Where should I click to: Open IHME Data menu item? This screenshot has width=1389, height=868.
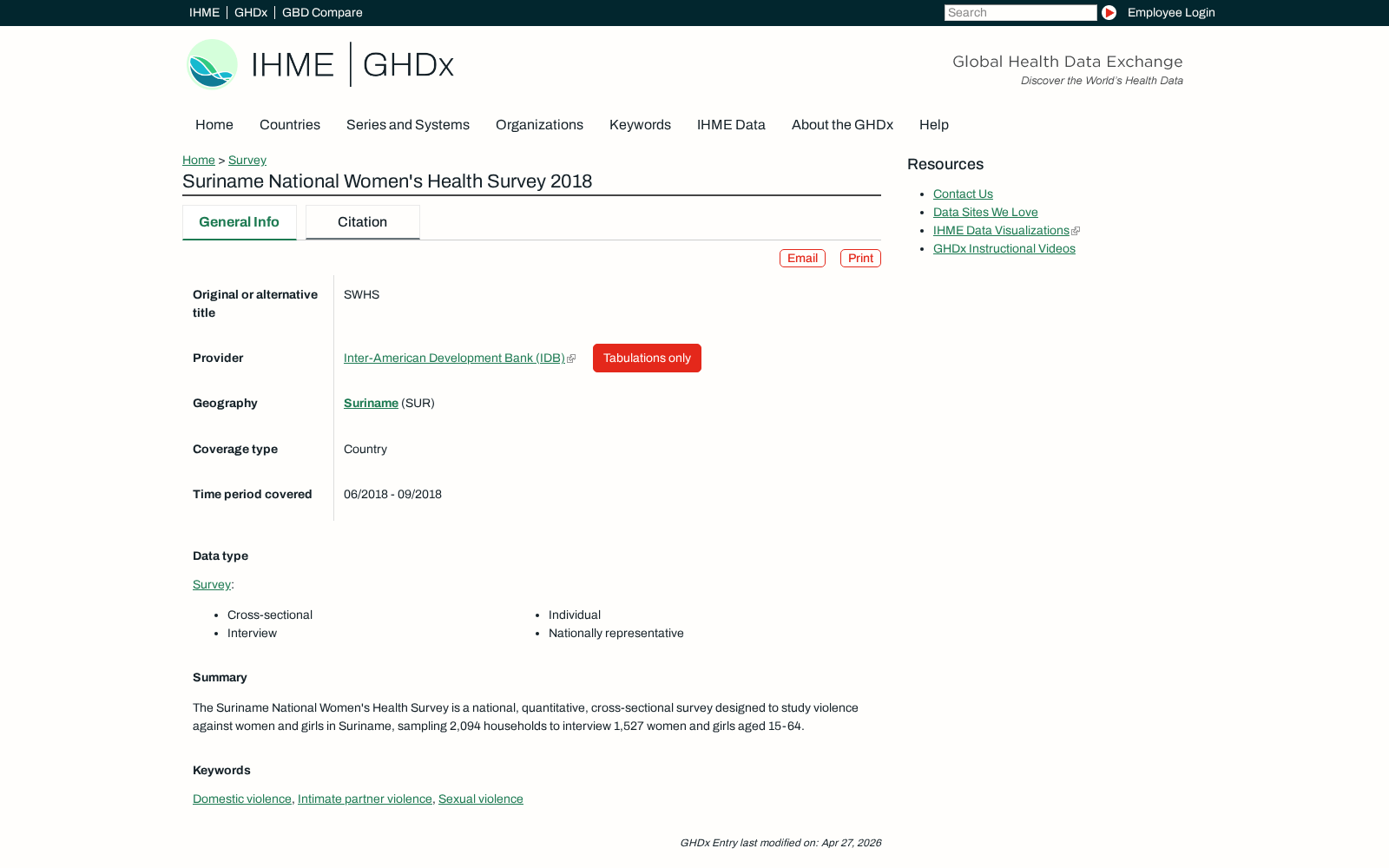[731, 125]
